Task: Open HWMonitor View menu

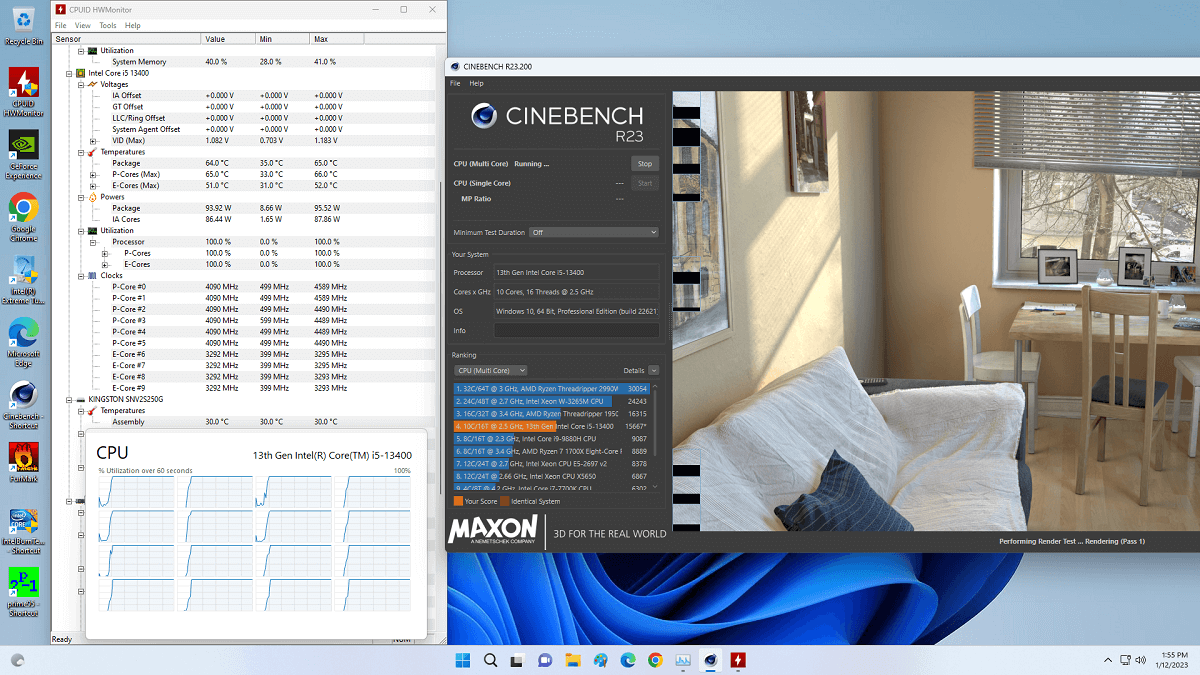Action: click(83, 25)
